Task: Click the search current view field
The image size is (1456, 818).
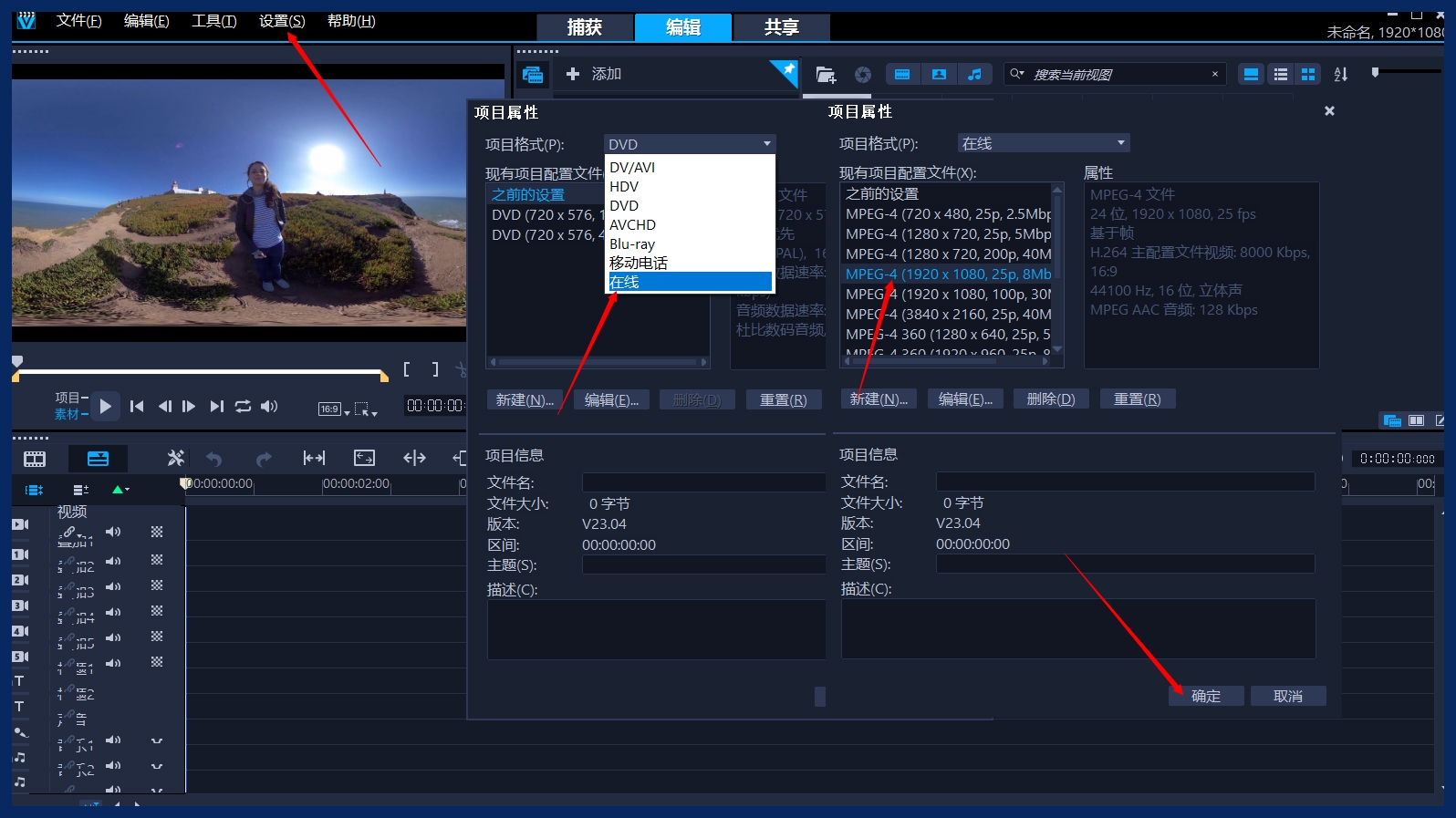Action: [x=1113, y=75]
